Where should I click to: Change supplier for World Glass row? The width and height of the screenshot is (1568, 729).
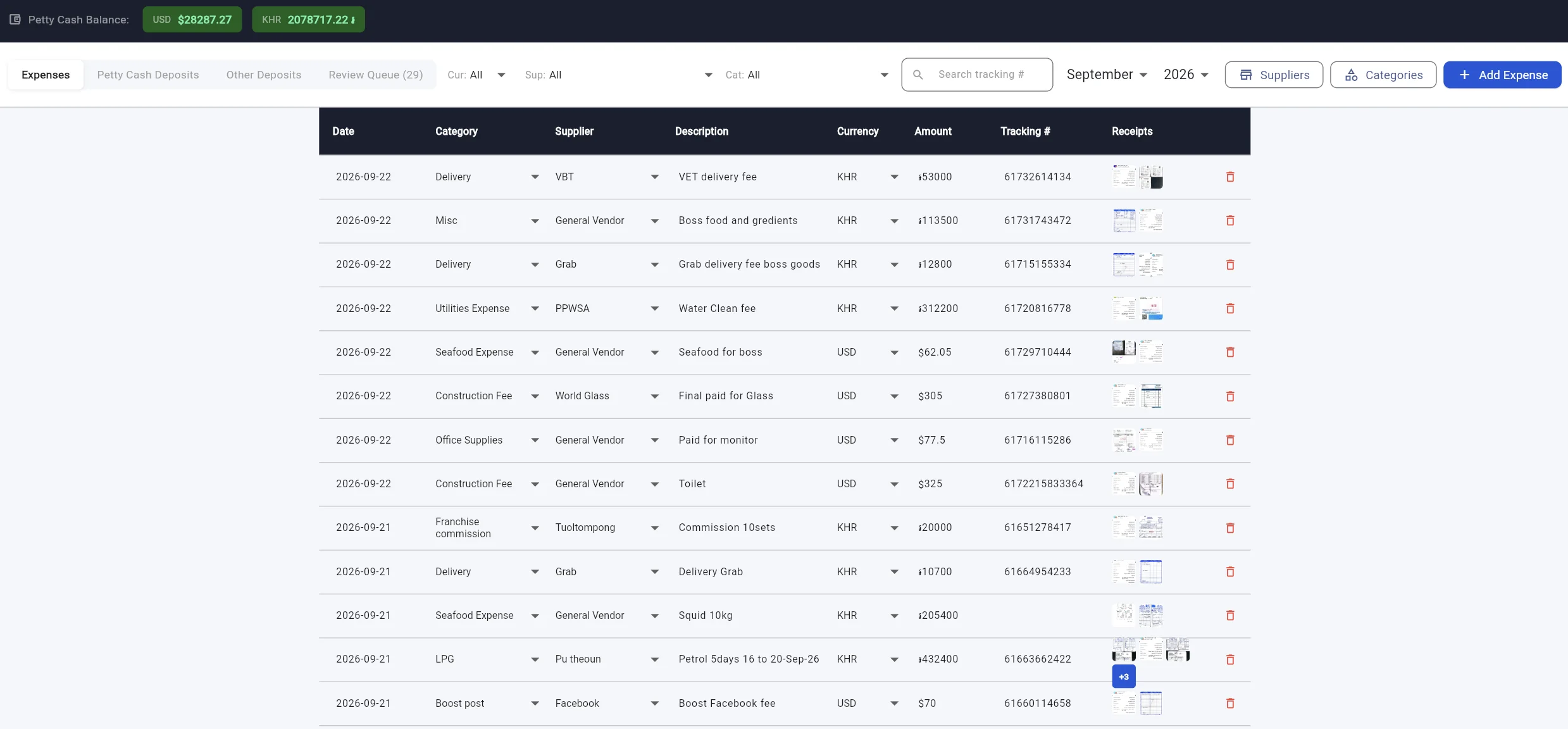tap(607, 396)
